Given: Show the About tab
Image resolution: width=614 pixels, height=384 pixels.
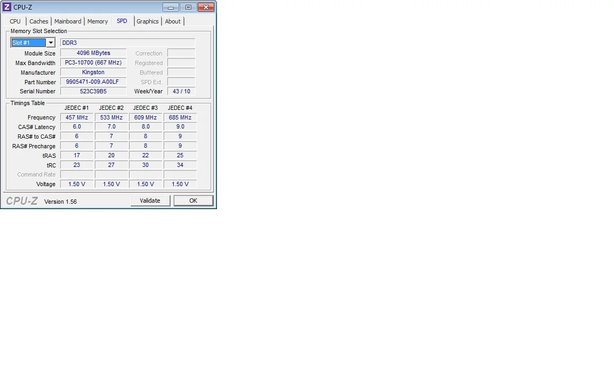Looking at the screenshot, I should 173,22.
